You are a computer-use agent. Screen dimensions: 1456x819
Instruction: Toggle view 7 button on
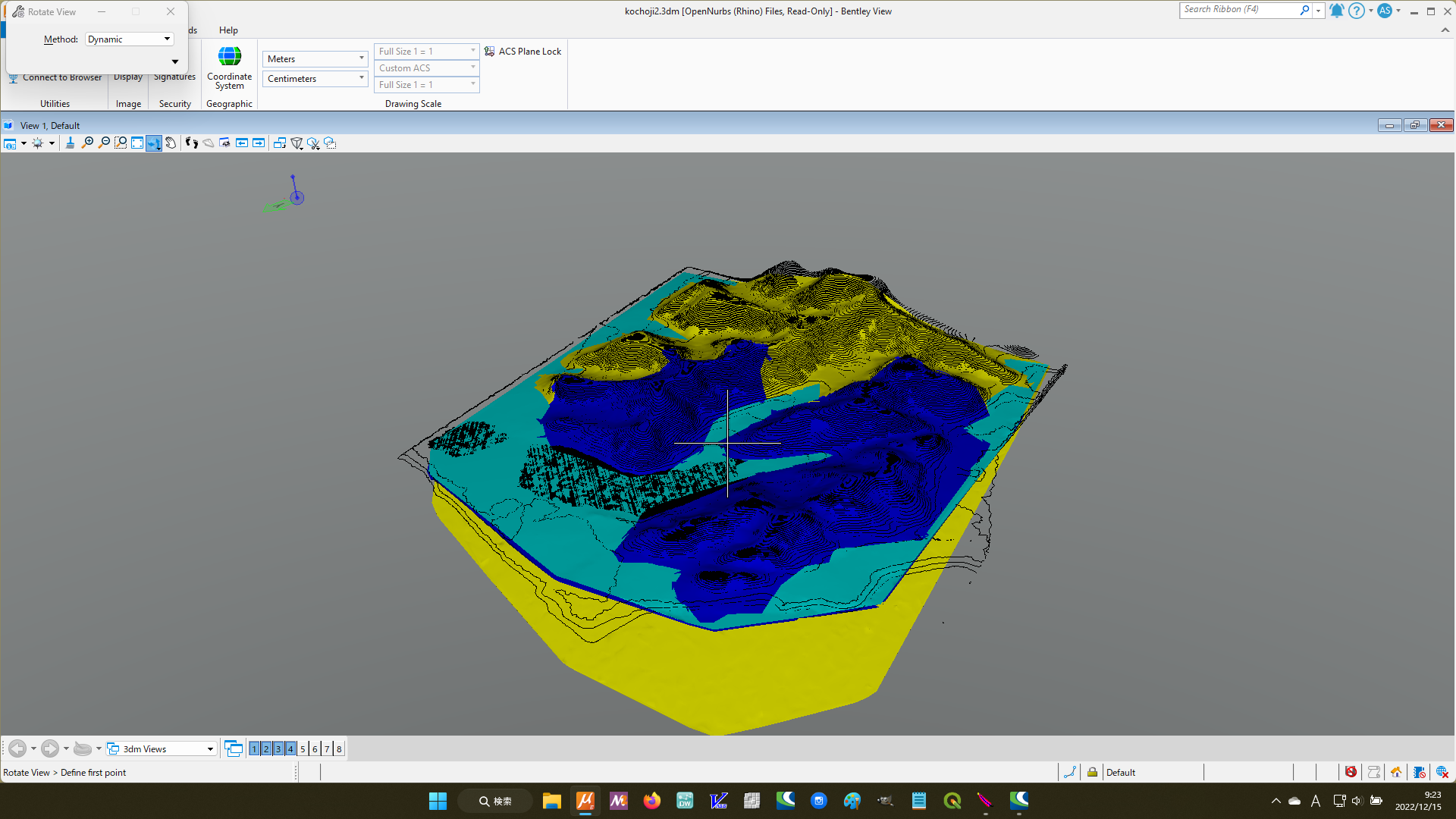point(327,749)
